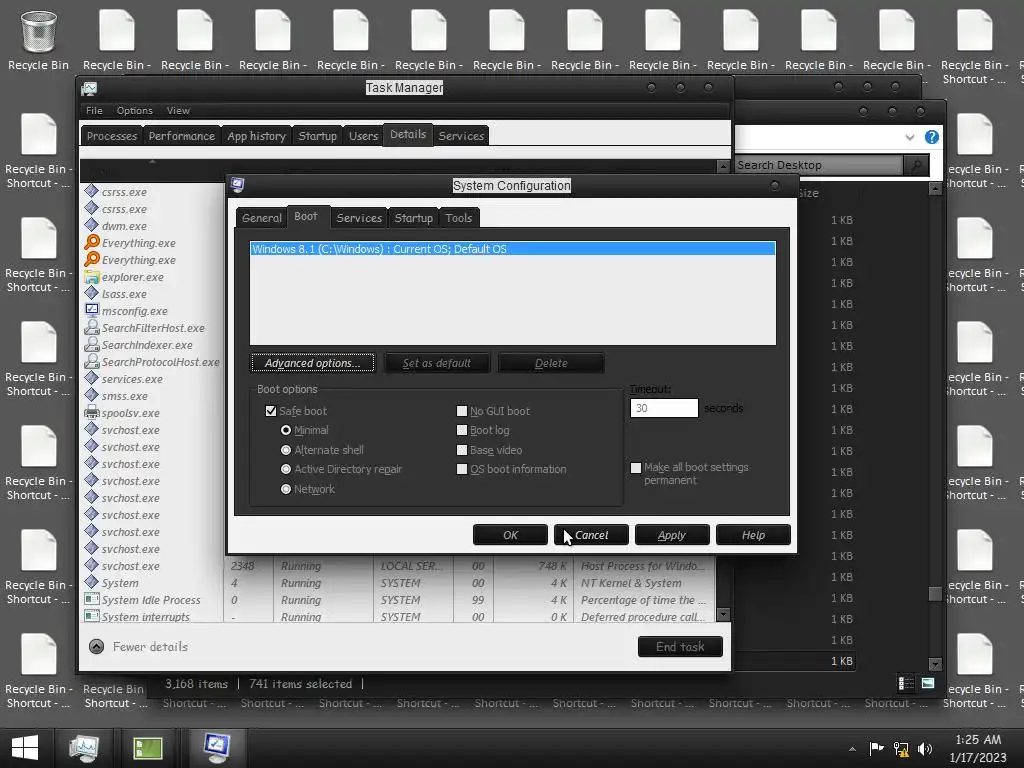This screenshot has width=1024, height=768.
Task: Open the Explorer help question icon
Action: (x=932, y=137)
